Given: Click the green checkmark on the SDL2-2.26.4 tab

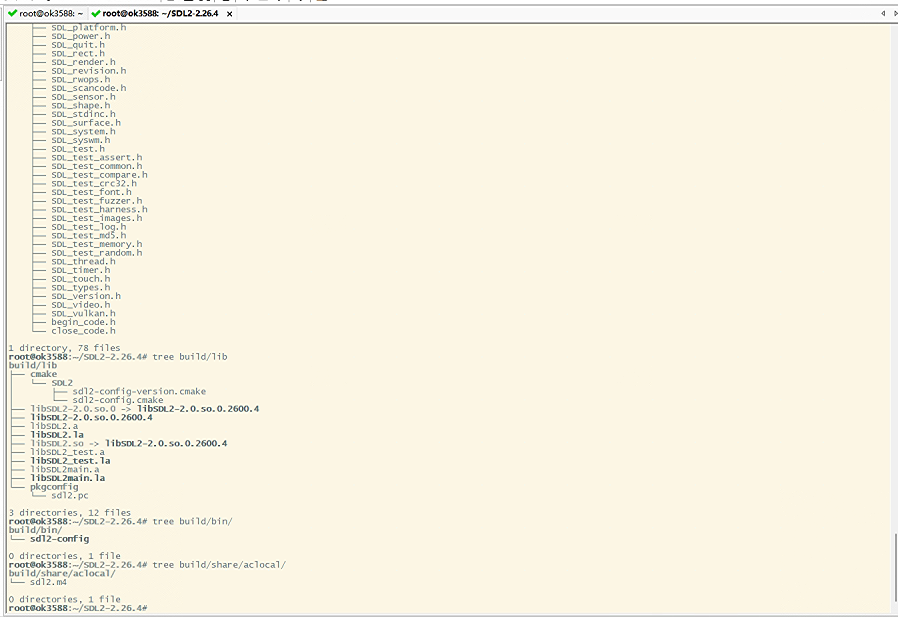Looking at the screenshot, I should click(96, 13).
